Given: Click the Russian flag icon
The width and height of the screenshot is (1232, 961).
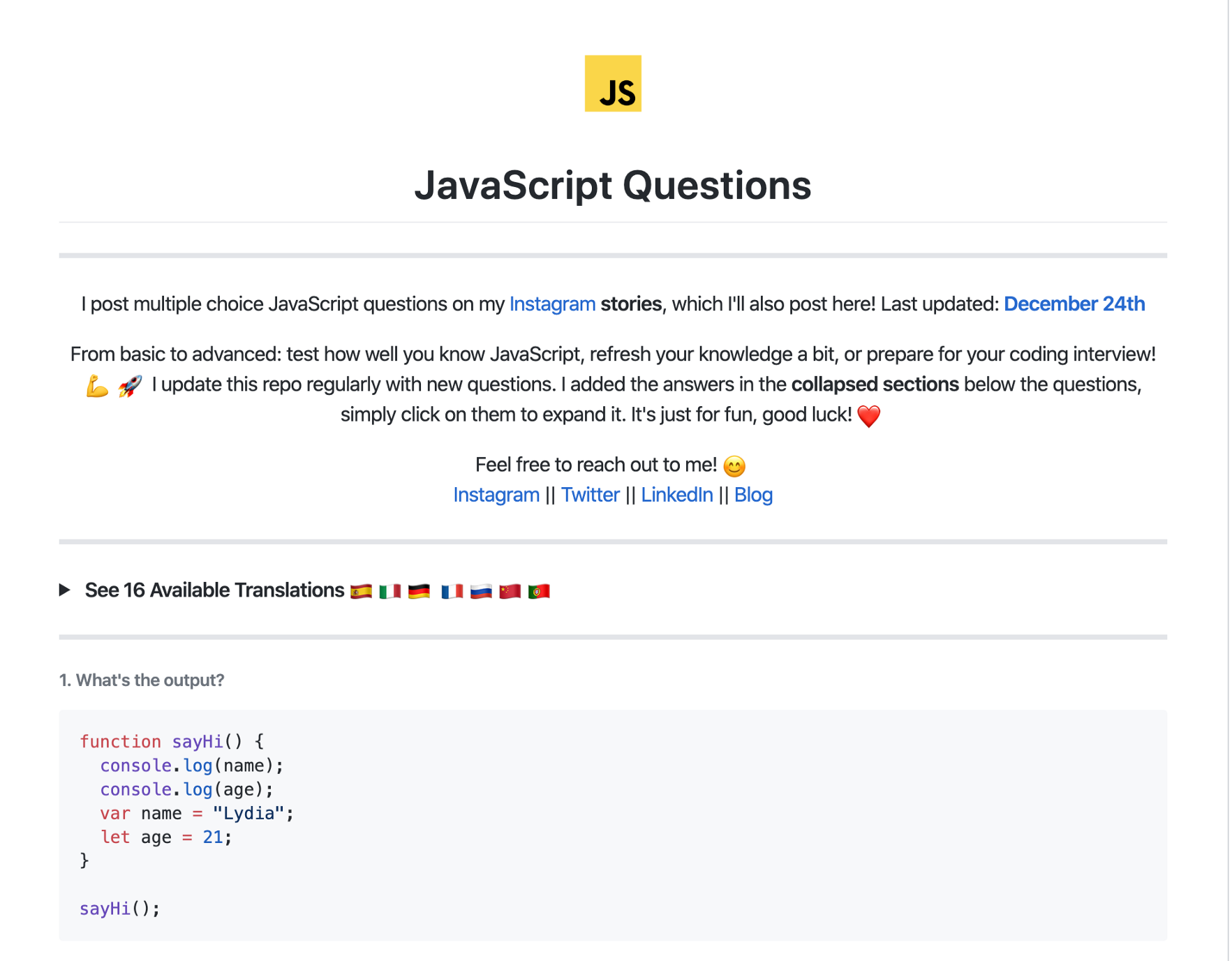Looking at the screenshot, I should pos(481,591).
